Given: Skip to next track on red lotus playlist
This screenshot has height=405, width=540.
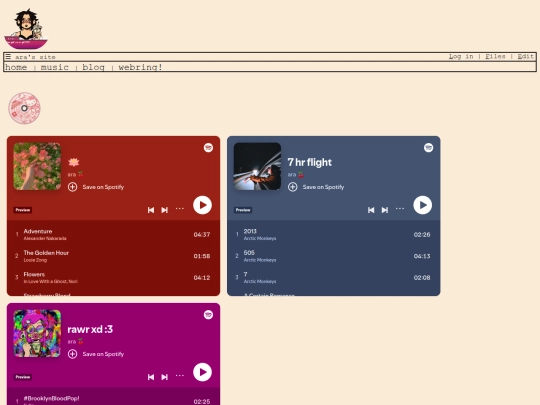Looking at the screenshot, I should click(x=165, y=210).
